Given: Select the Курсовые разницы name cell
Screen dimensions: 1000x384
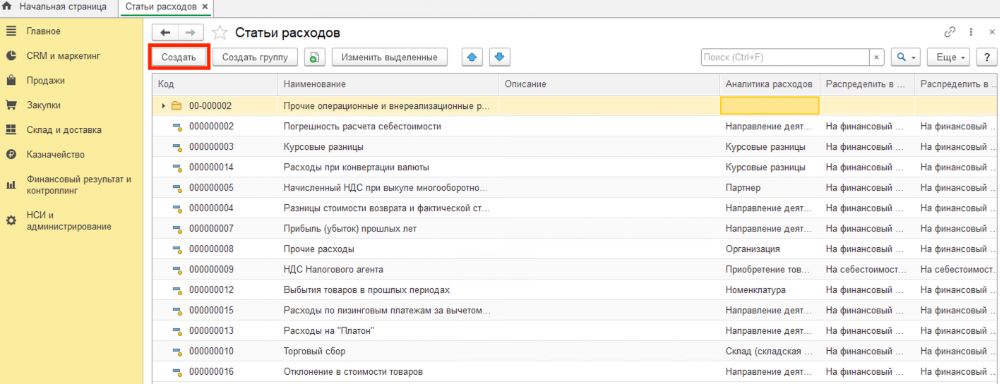Looking at the screenshot, I should click(x=388, y=147).
